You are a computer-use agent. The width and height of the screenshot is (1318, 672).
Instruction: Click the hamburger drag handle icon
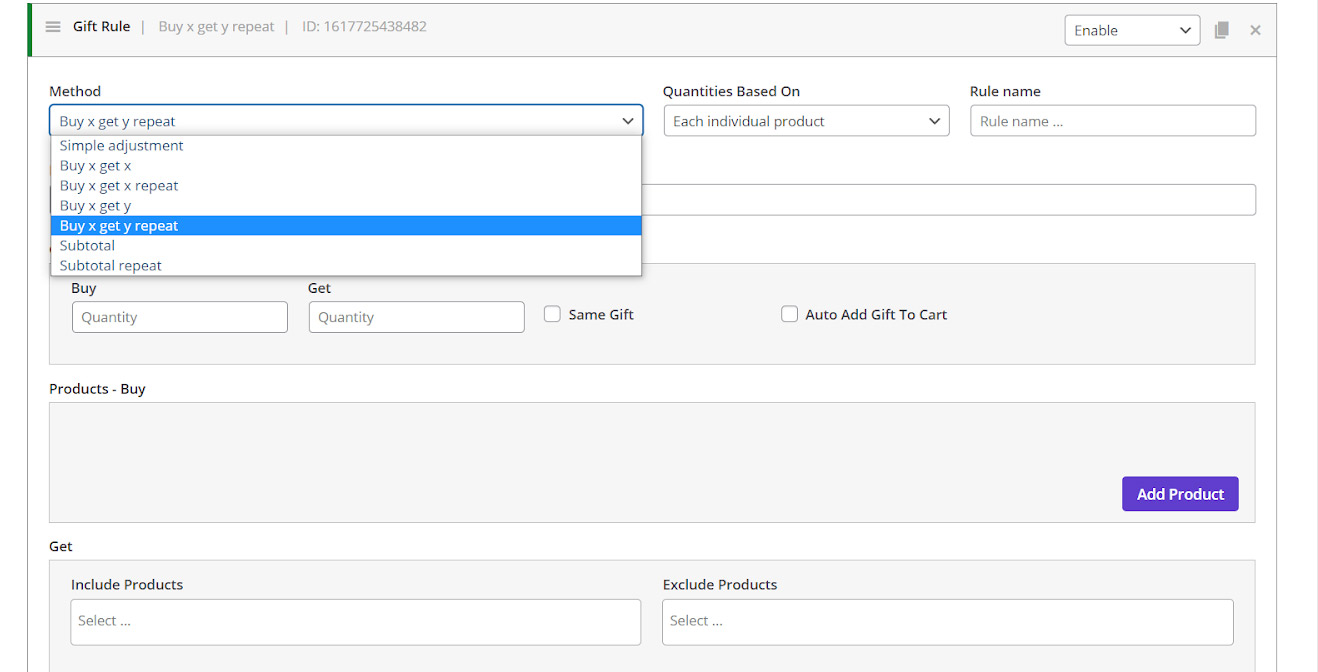coord(53,27)
